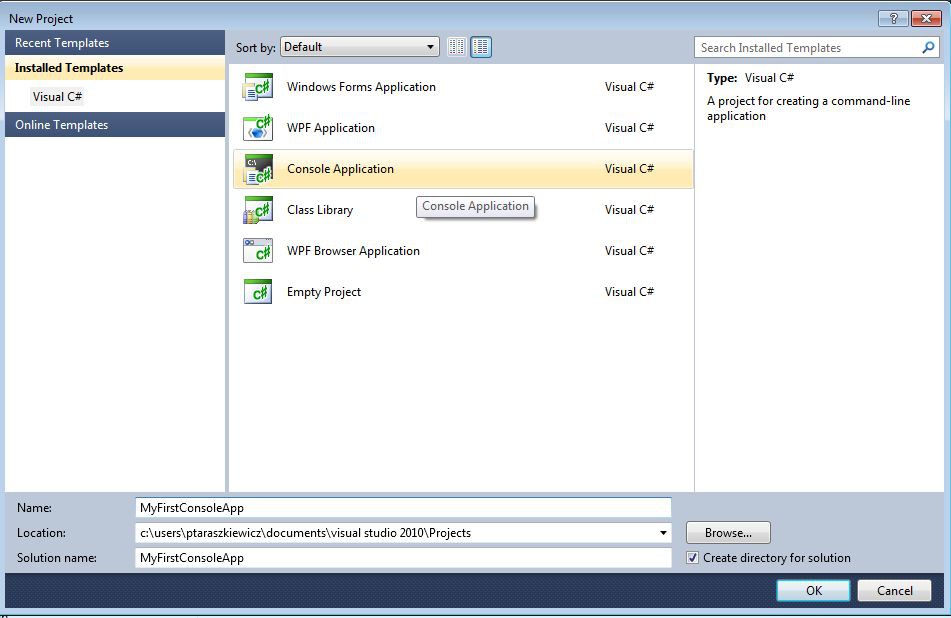Select the 'Empty Project' text label
Viewport: 951px width, 618px height.
324,292
